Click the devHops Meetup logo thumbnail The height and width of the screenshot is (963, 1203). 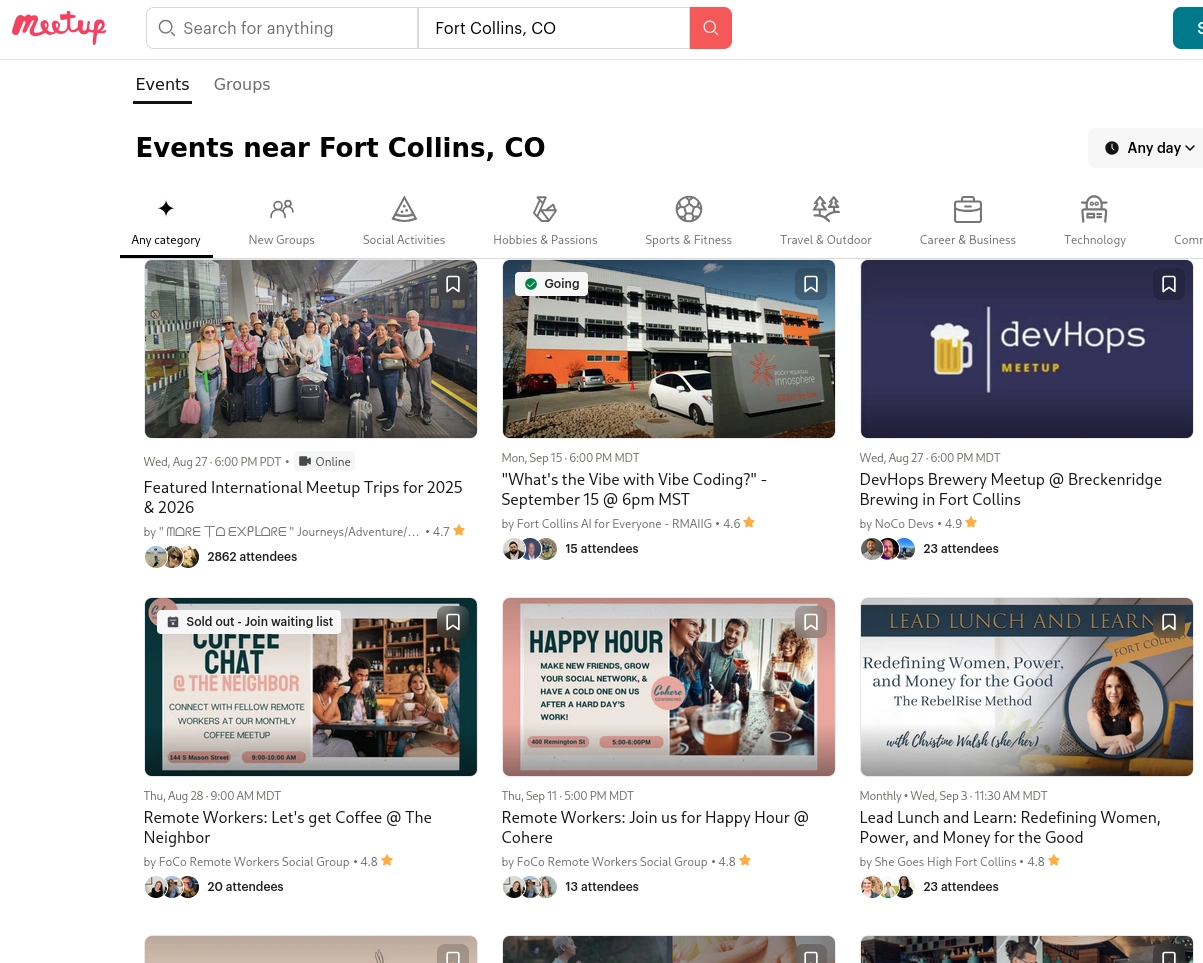pos(1027,349)
